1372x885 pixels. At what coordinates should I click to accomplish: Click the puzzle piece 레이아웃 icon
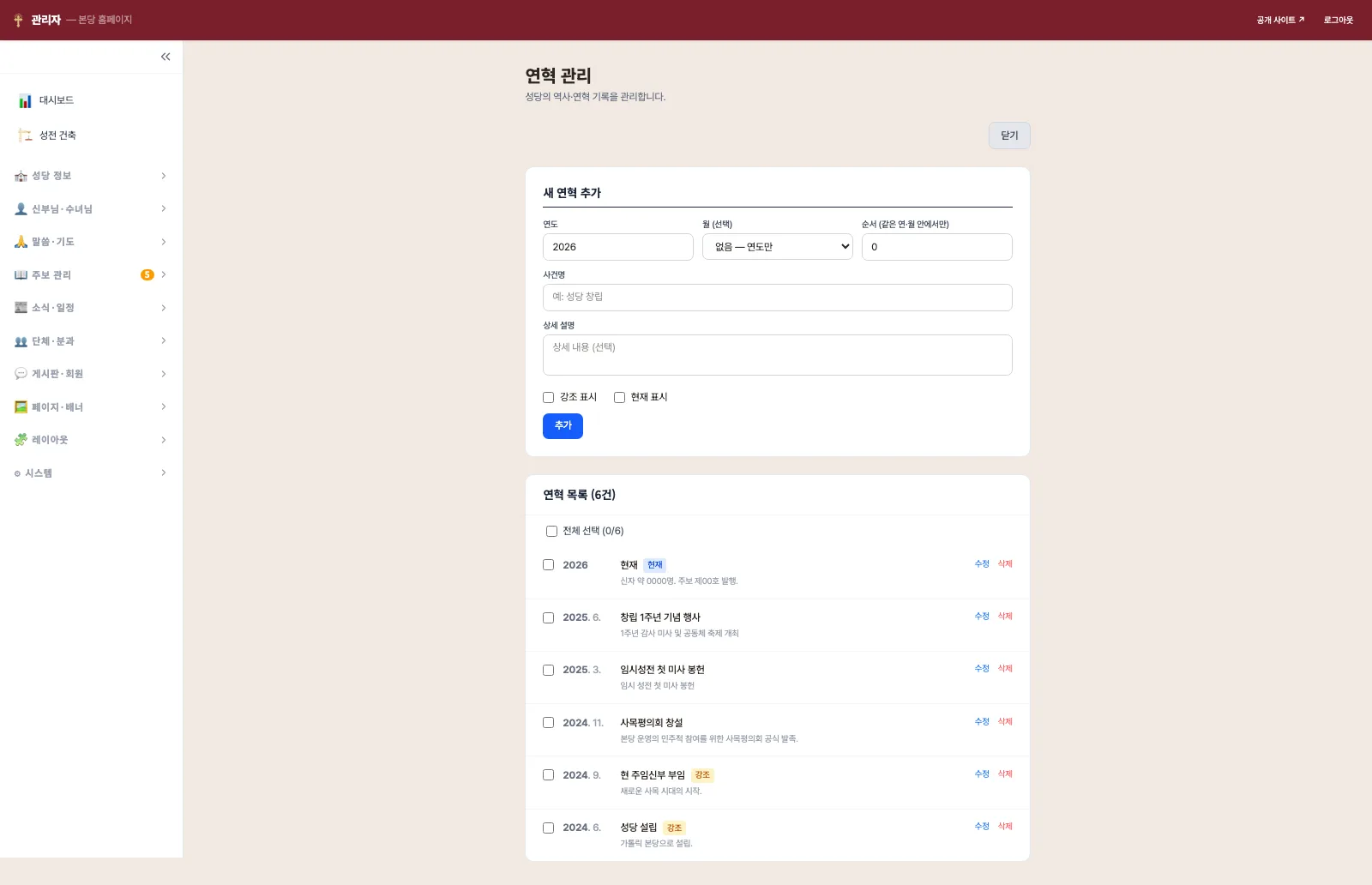point(21,440)
